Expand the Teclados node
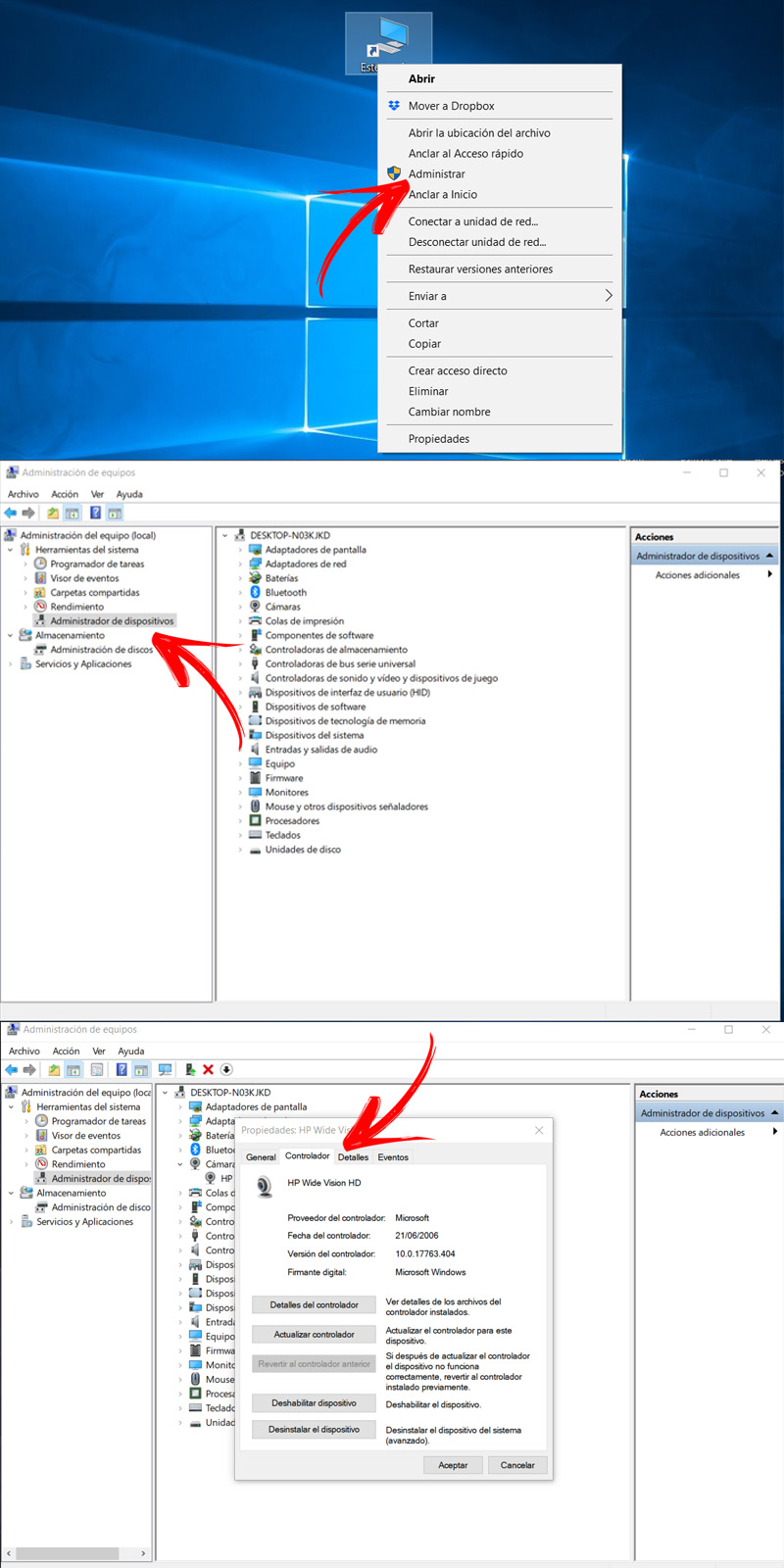This screenshot has width=784, height=1568. [x=239, y=836]
